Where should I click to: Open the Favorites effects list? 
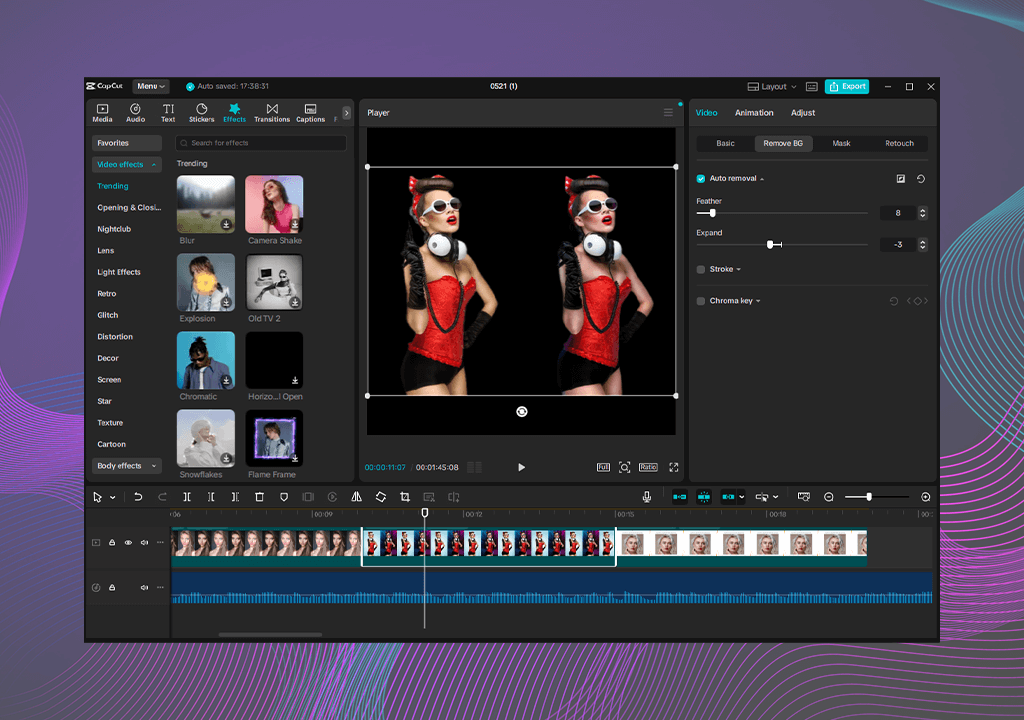point(127,143)
